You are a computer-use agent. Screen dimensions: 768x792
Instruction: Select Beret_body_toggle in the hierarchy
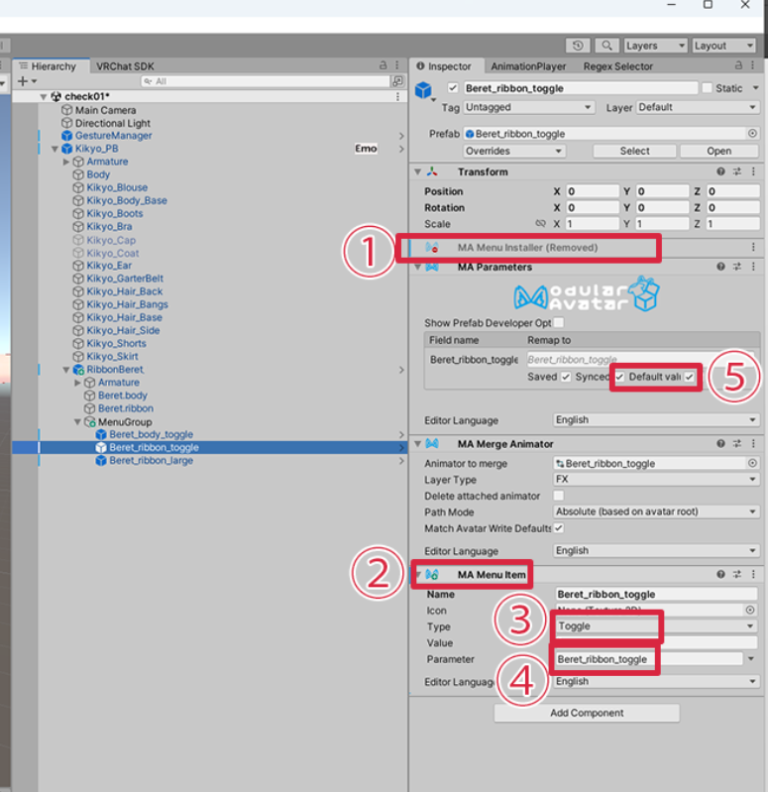coord(151,434)
